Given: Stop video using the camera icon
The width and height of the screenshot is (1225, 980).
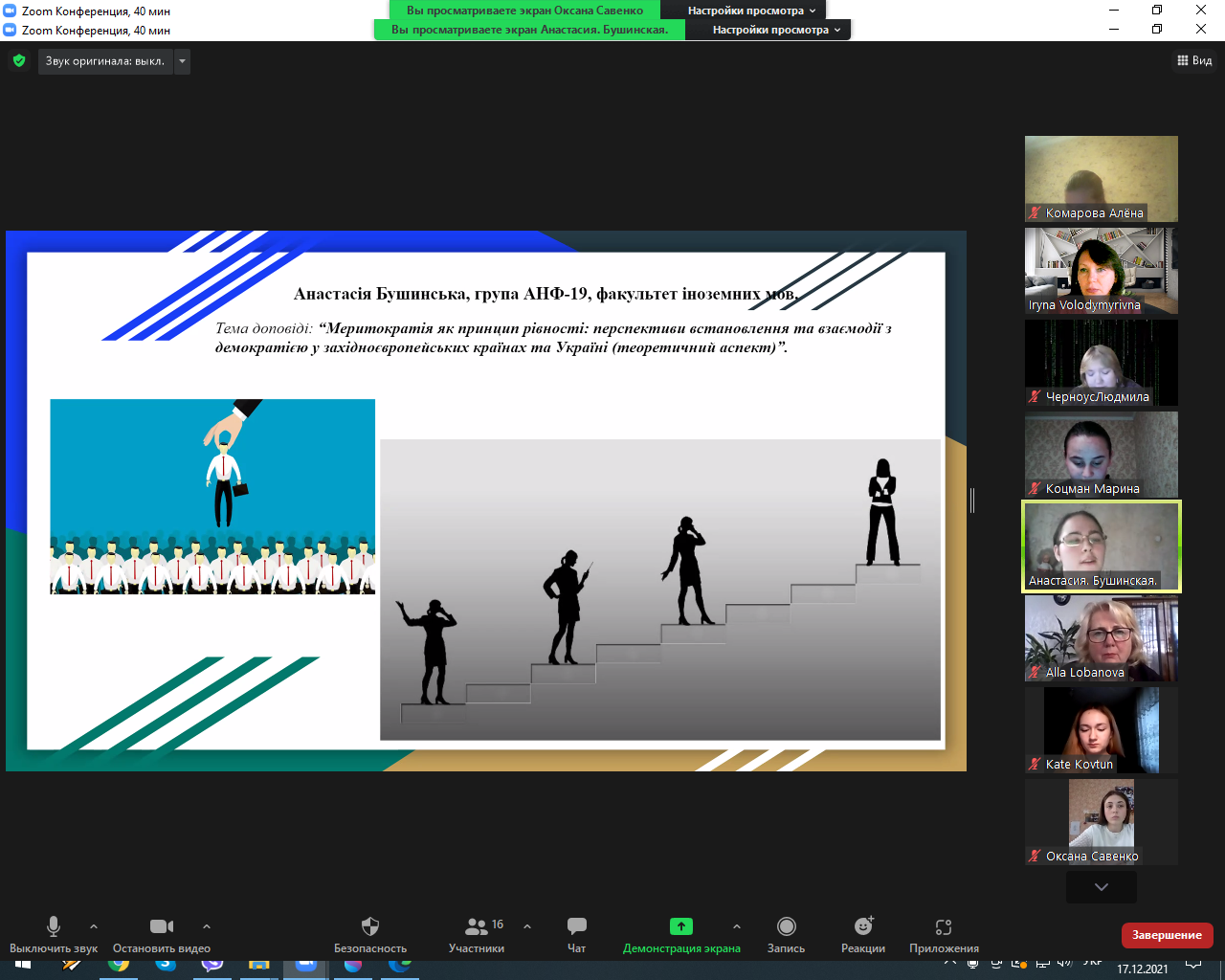Looking at the screenshot, I should coord(162,926).
